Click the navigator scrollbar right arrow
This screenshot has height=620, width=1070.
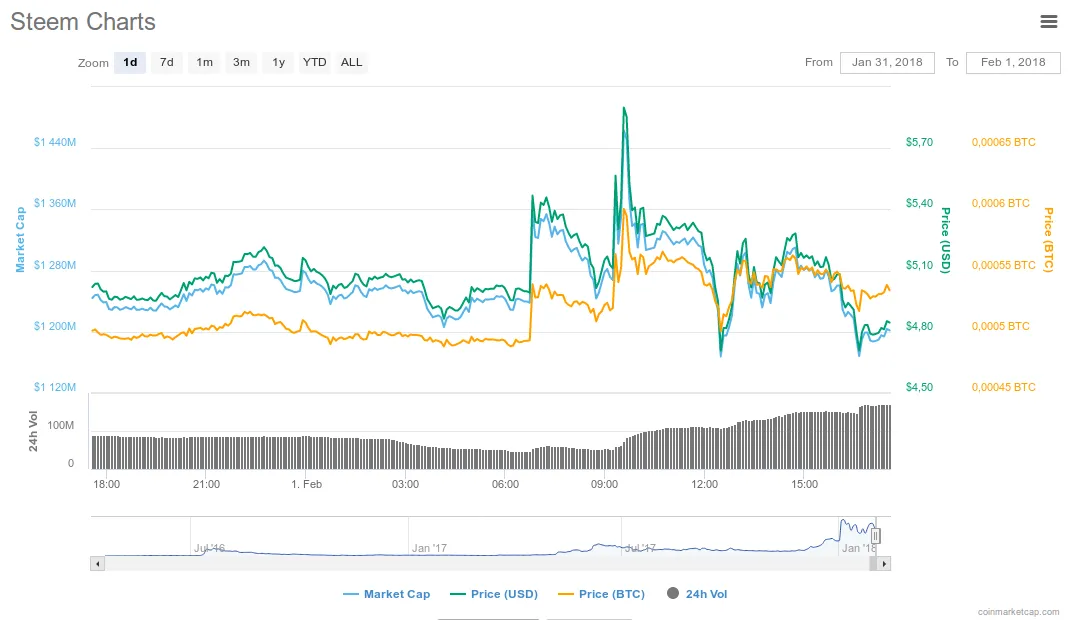[884, 564]
